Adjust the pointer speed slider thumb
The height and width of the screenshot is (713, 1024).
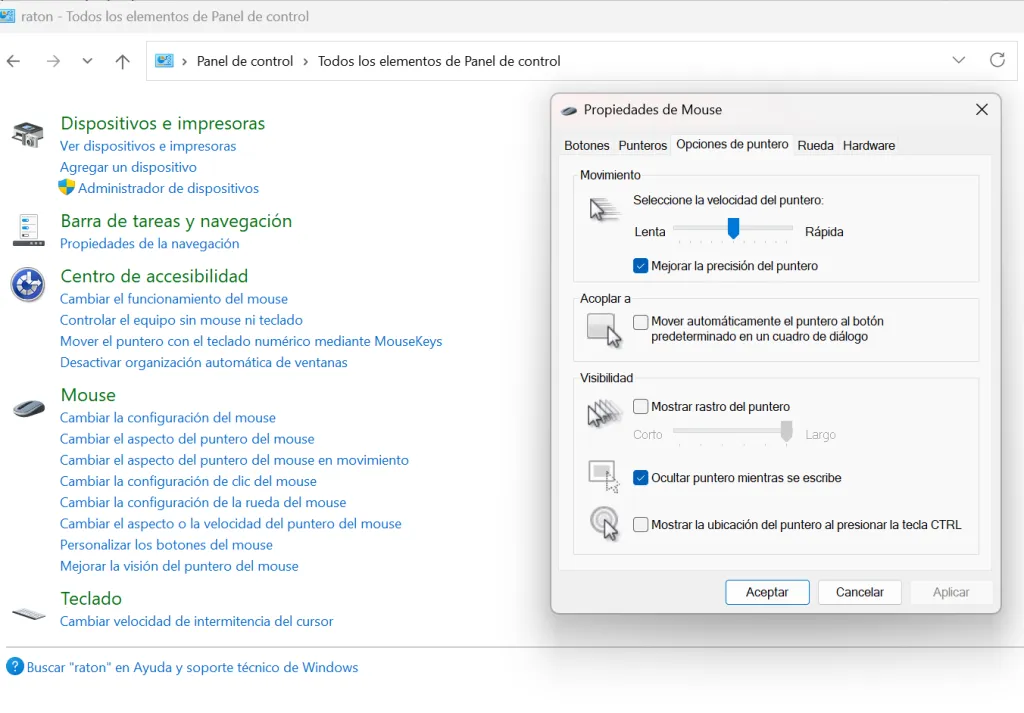[733, 229]
